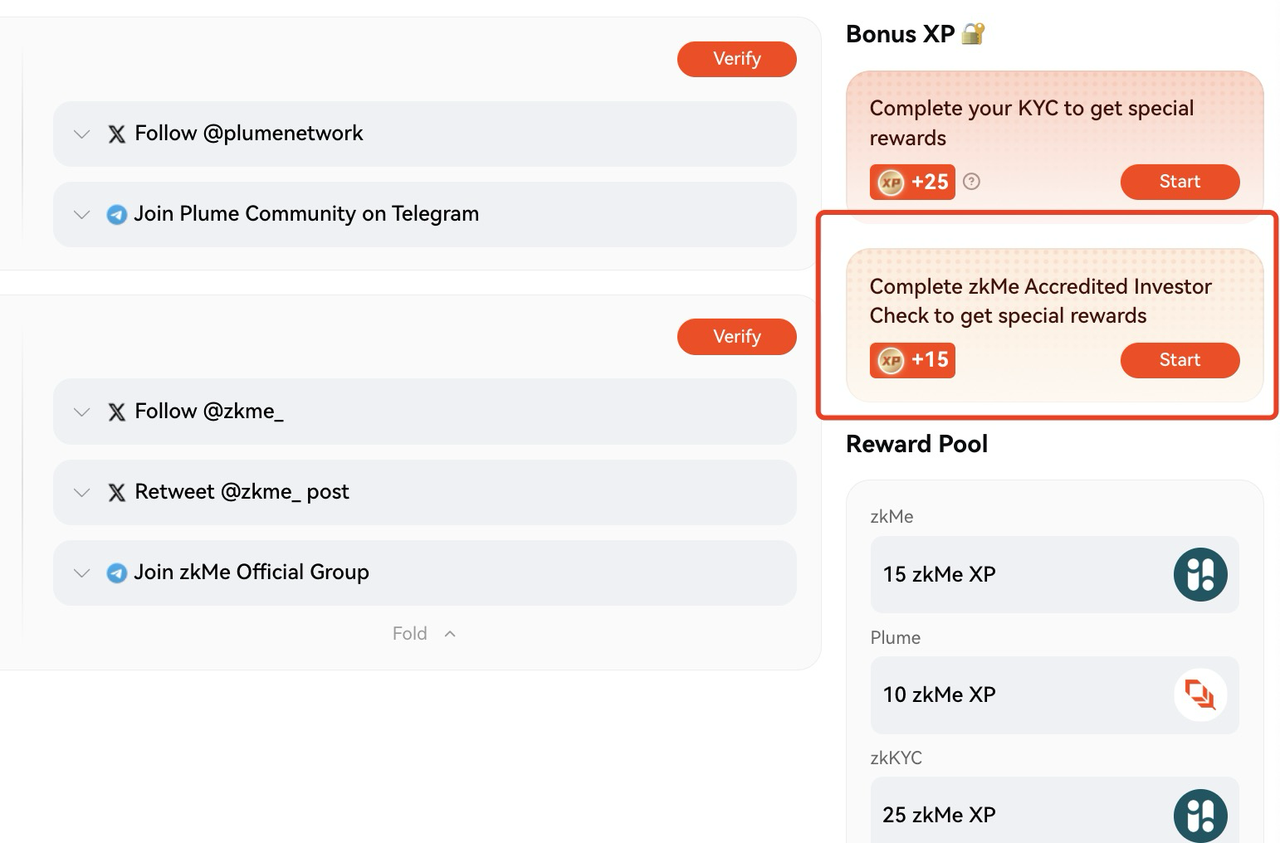This screenshot has height=843, width=1280.
Task: Open the Join zkMe Official Group row
Action: (425, 573)
